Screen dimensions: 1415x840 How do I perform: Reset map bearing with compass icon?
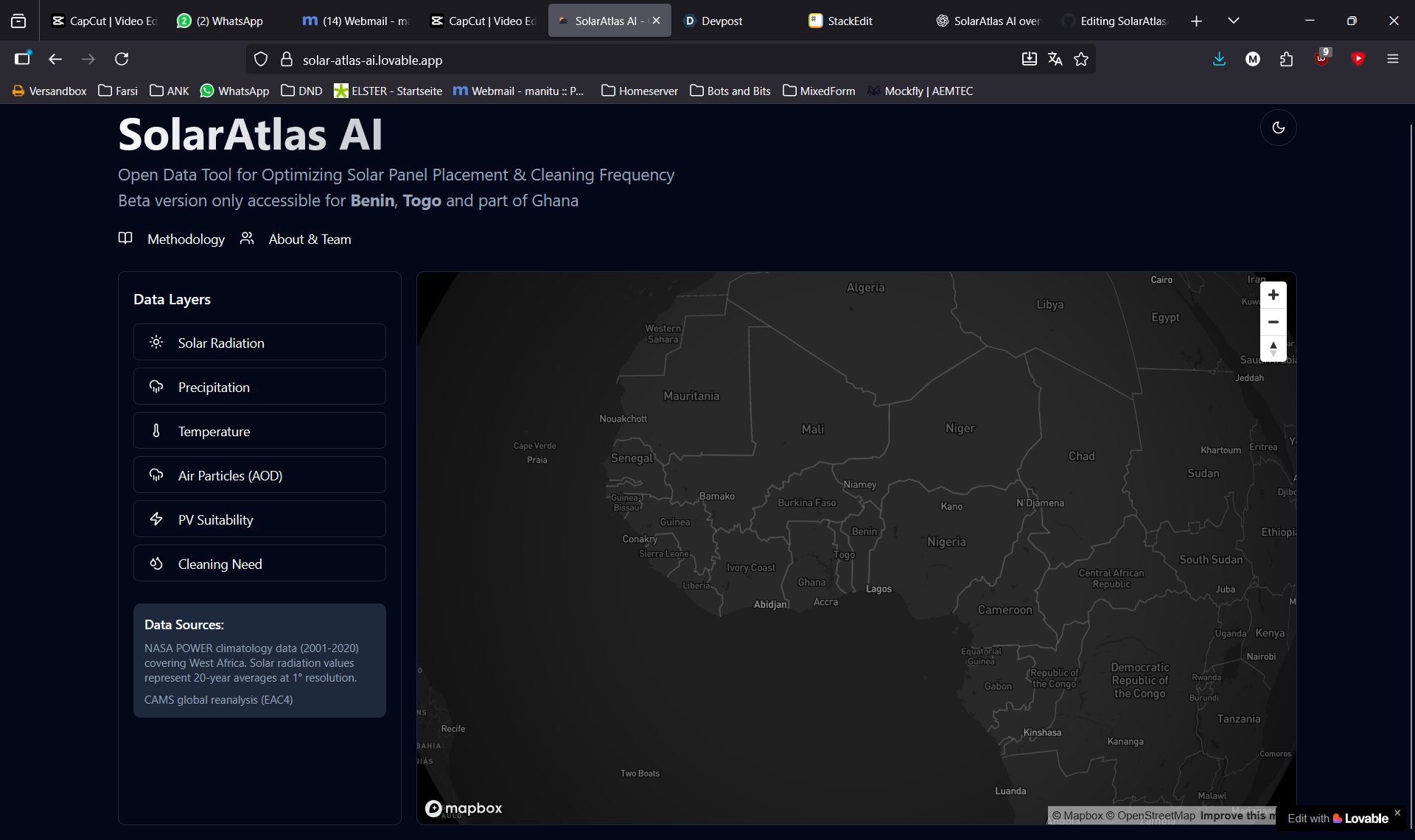pyautogui.click(x=1273, y=349)
